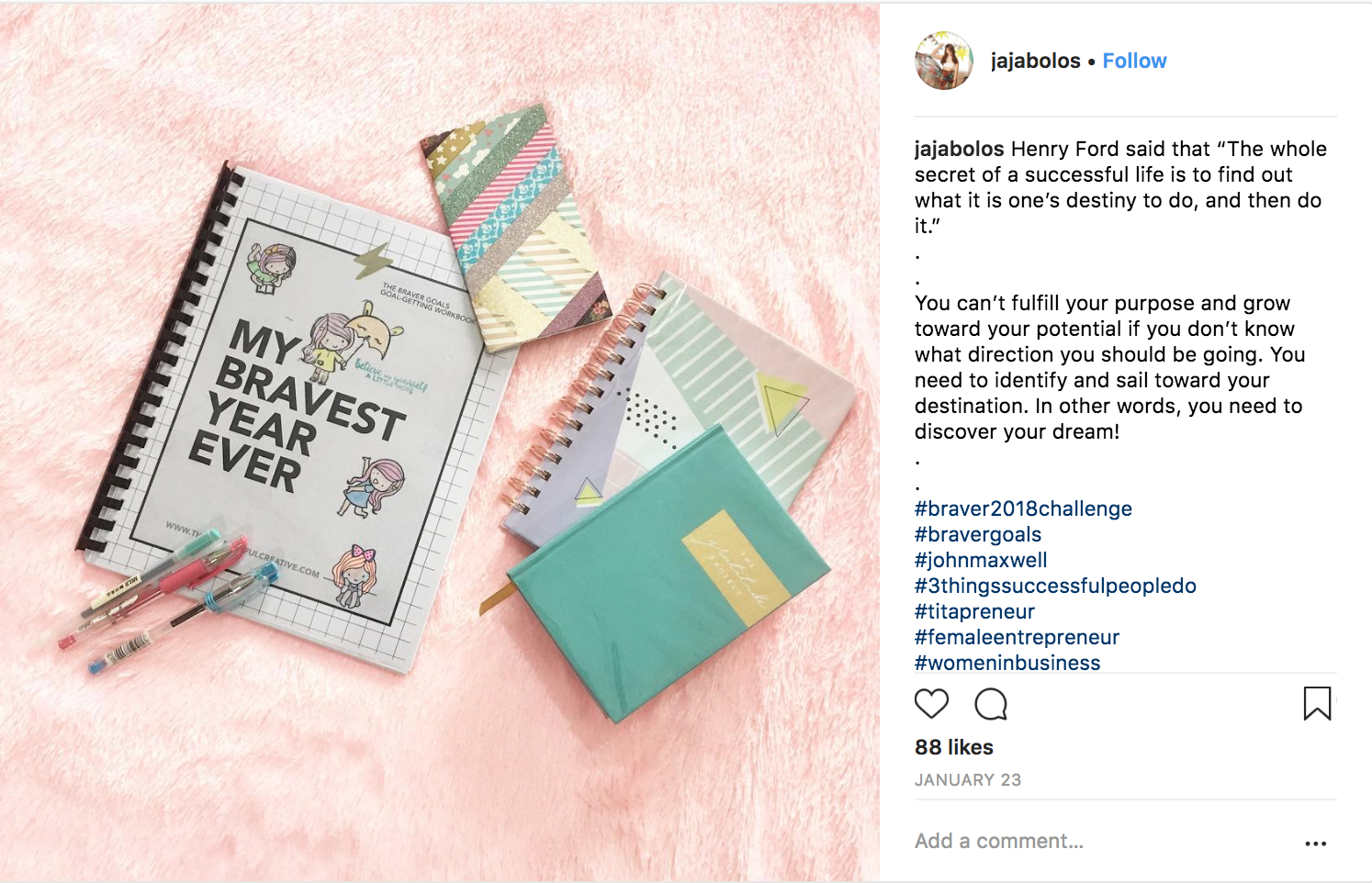Open the #bravergoals hashtag

(x=978, y=534)
